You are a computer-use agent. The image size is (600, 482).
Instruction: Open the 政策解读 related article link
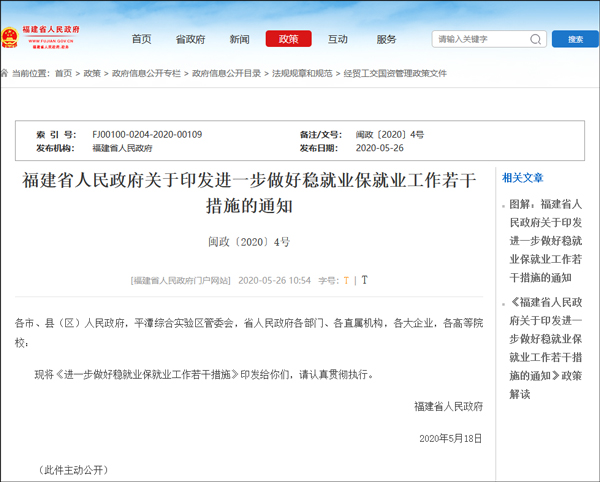pyautogui.click(x=546, y=348)
